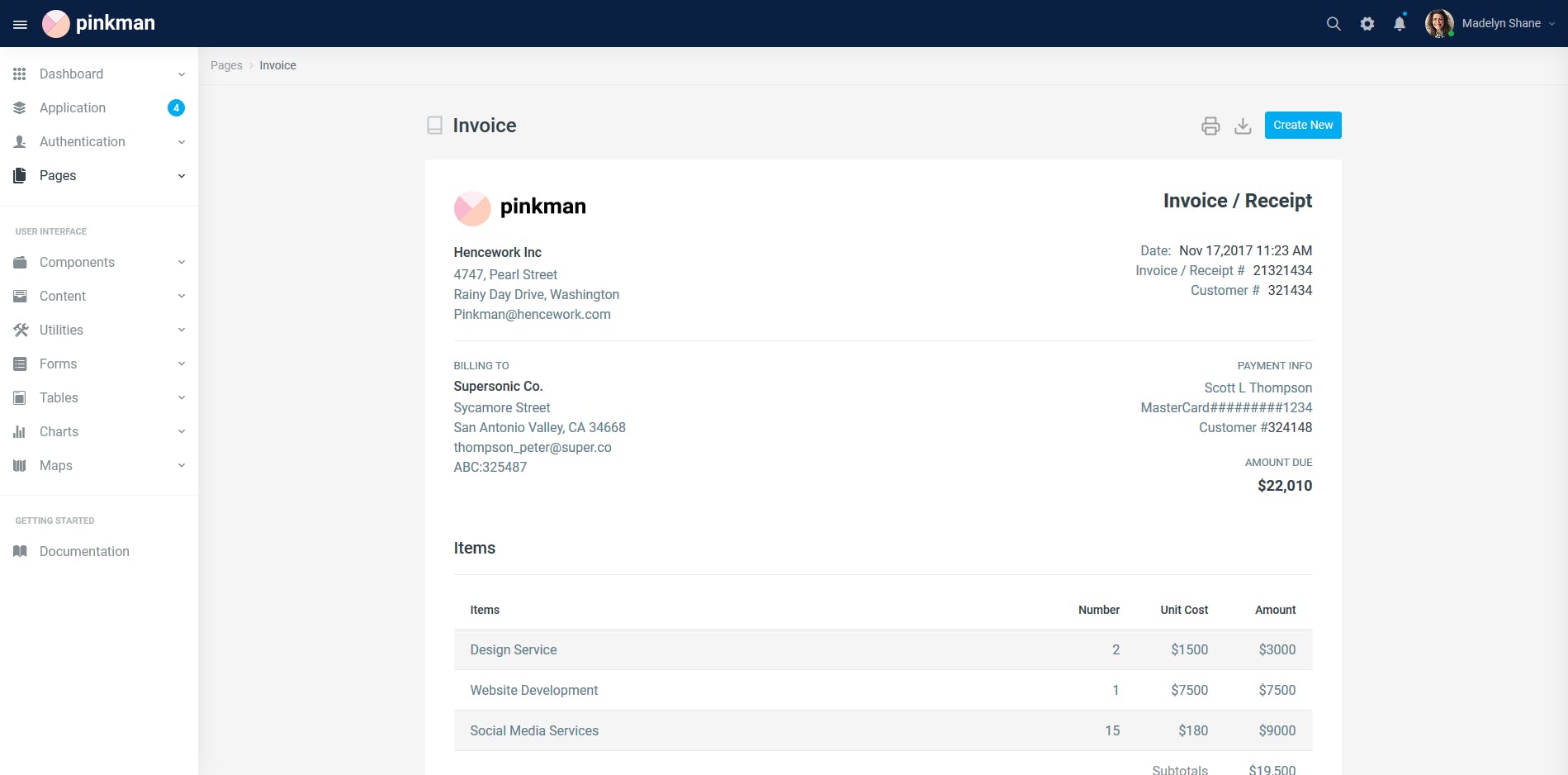This screenshot has width=1568, height=775.
Task: Open the Application menu with badge 4
Action: tap(73, 107)
